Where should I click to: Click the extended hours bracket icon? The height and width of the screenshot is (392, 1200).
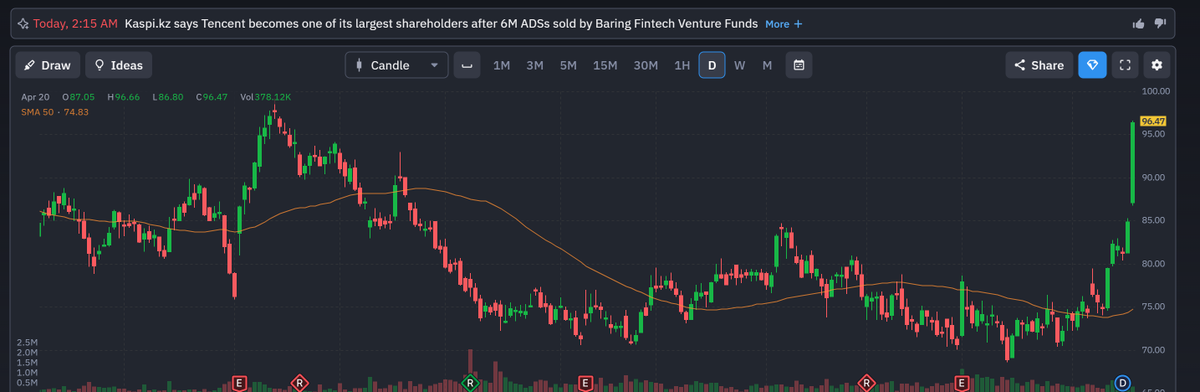point(466,65)
